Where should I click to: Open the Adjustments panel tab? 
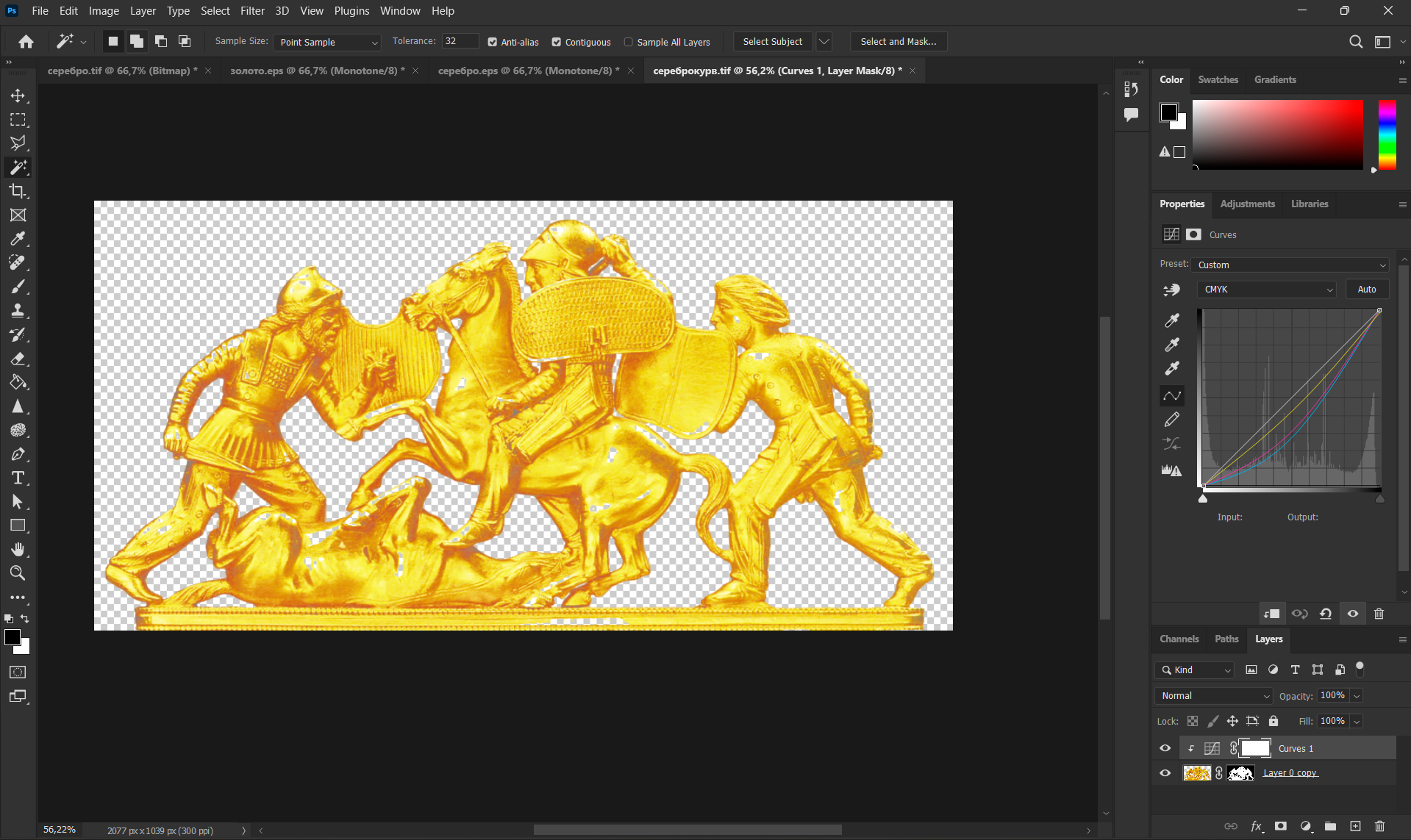pos(1248,204)
